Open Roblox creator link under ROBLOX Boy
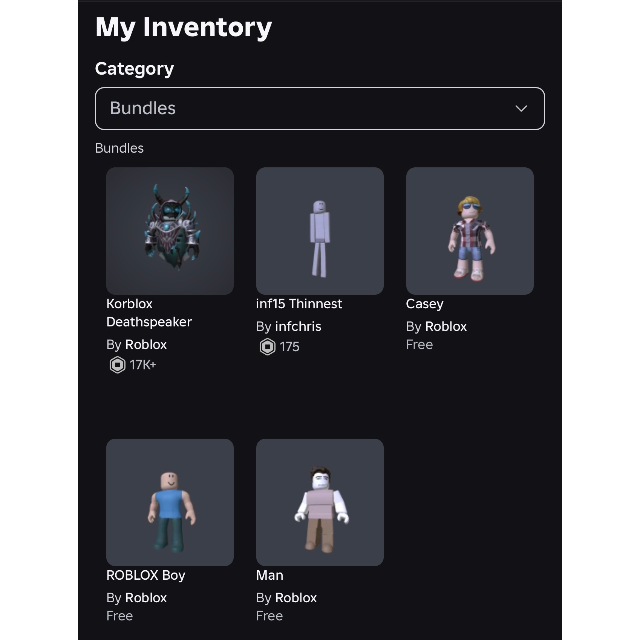Screen dimensions: 640x640 coord(146,598)
